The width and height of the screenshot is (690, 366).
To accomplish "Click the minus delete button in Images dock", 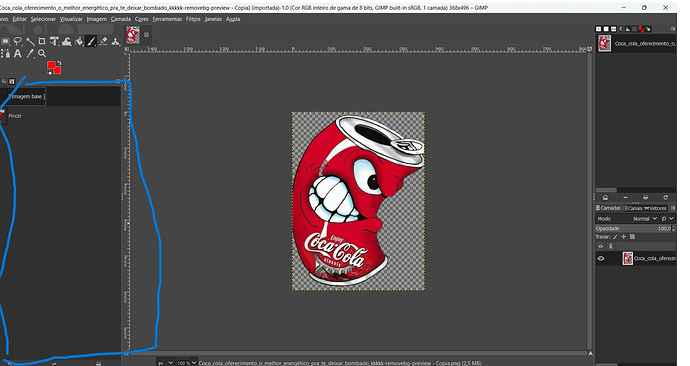I will 625,198.
